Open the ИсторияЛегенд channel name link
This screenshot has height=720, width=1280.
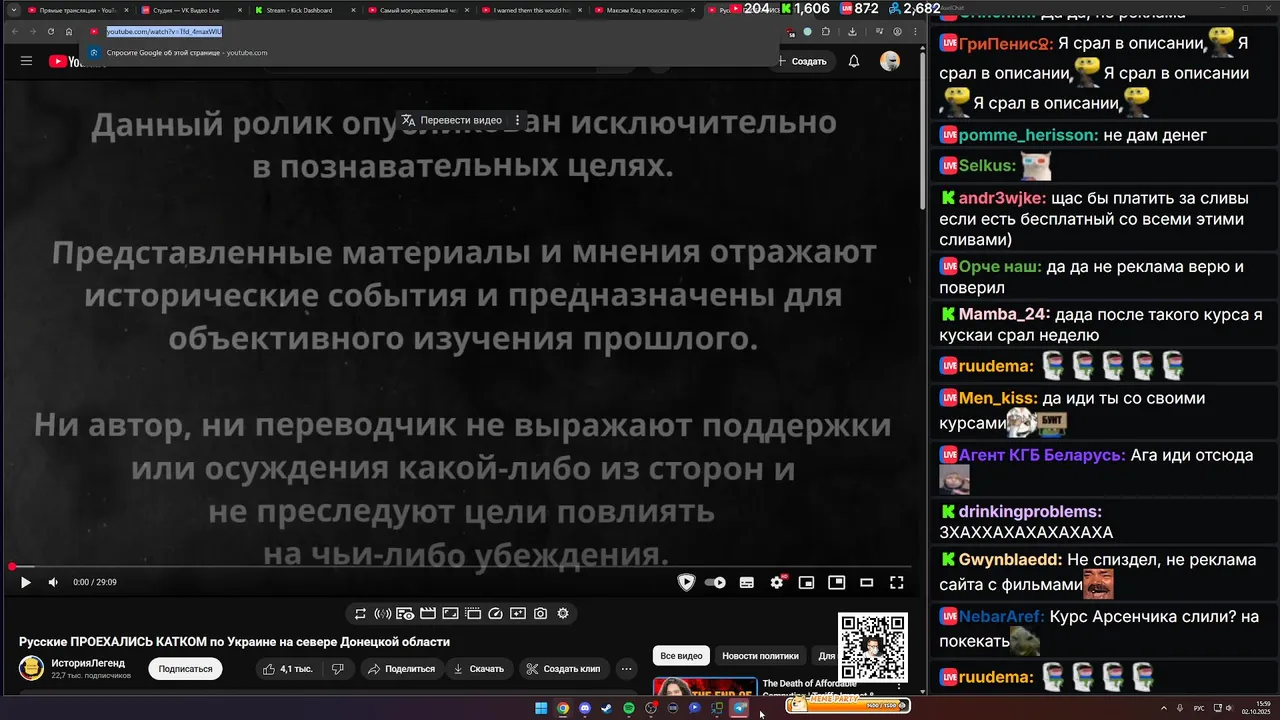click(88, 662)
